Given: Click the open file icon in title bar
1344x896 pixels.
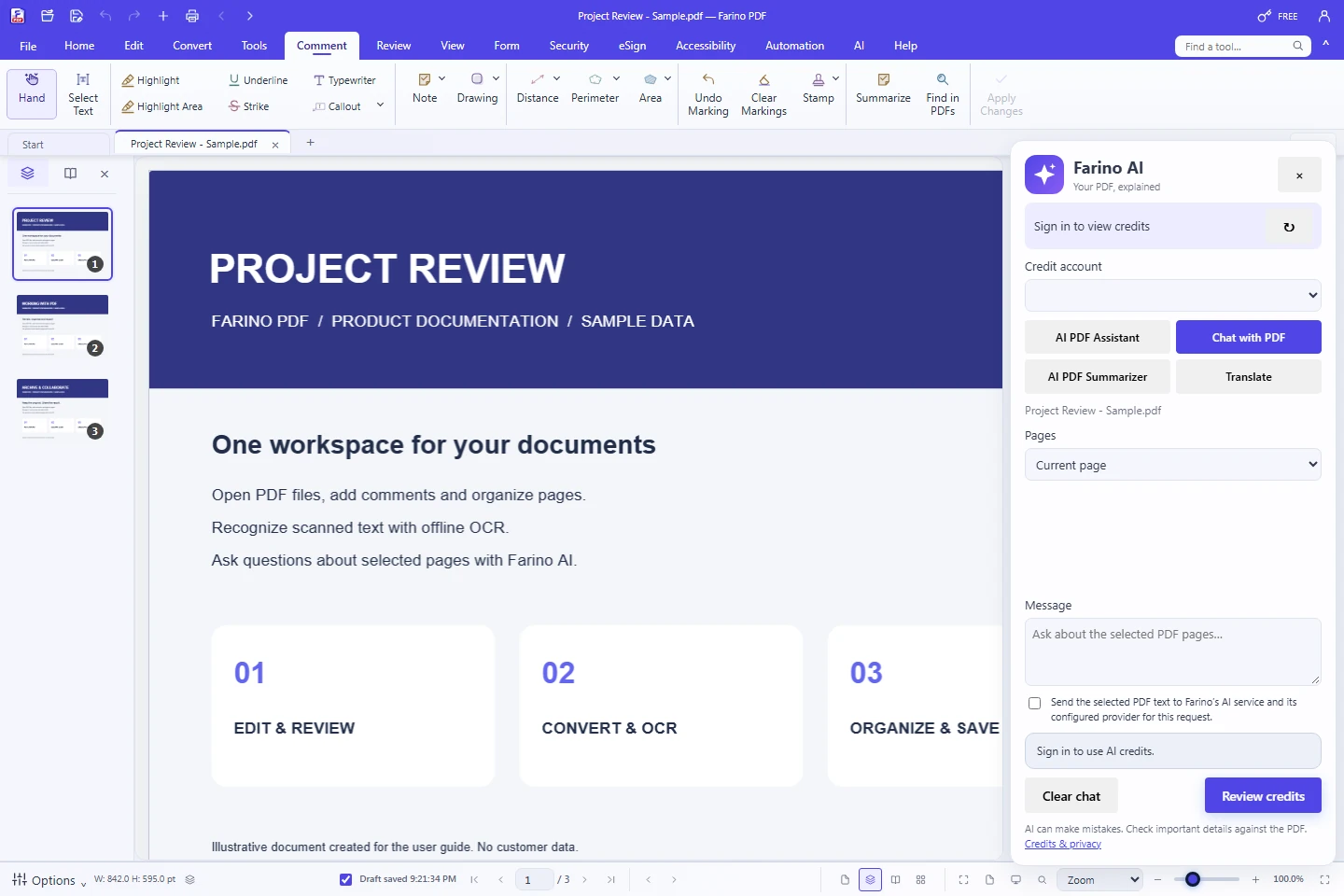Looking at the screenshot, I should (48, 16).
